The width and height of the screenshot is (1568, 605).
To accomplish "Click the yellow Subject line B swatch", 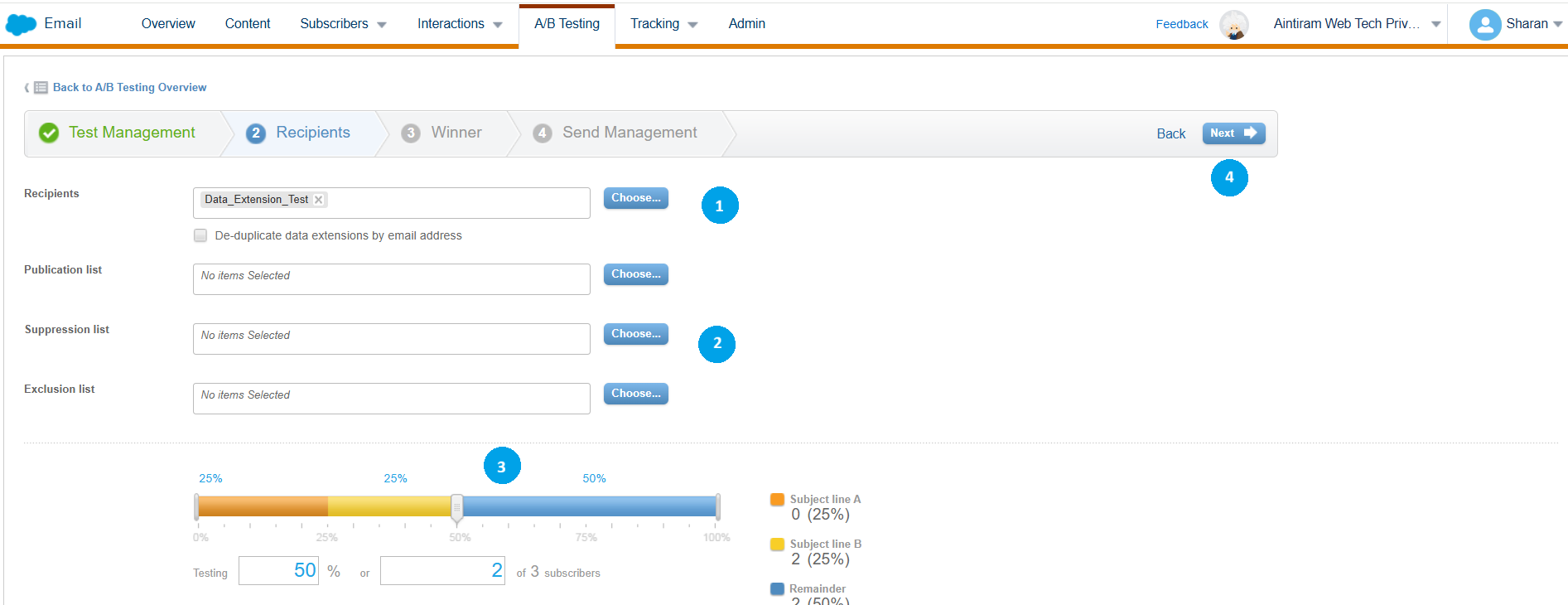I will (777, 544).
